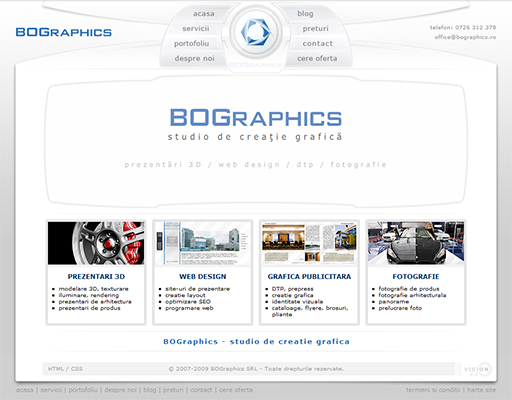Open the car wheel 3D thumbnail
The image size is (512, 400).
coord(96,243)
